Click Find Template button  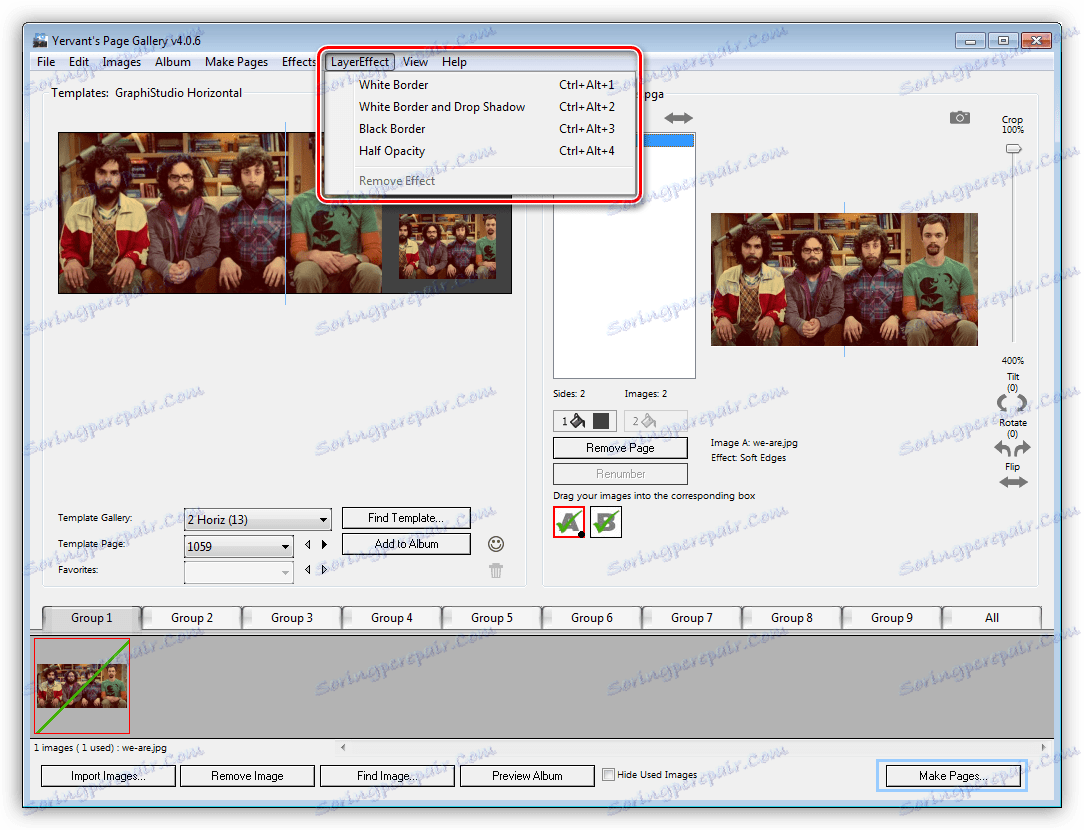[x=406, y=518]
